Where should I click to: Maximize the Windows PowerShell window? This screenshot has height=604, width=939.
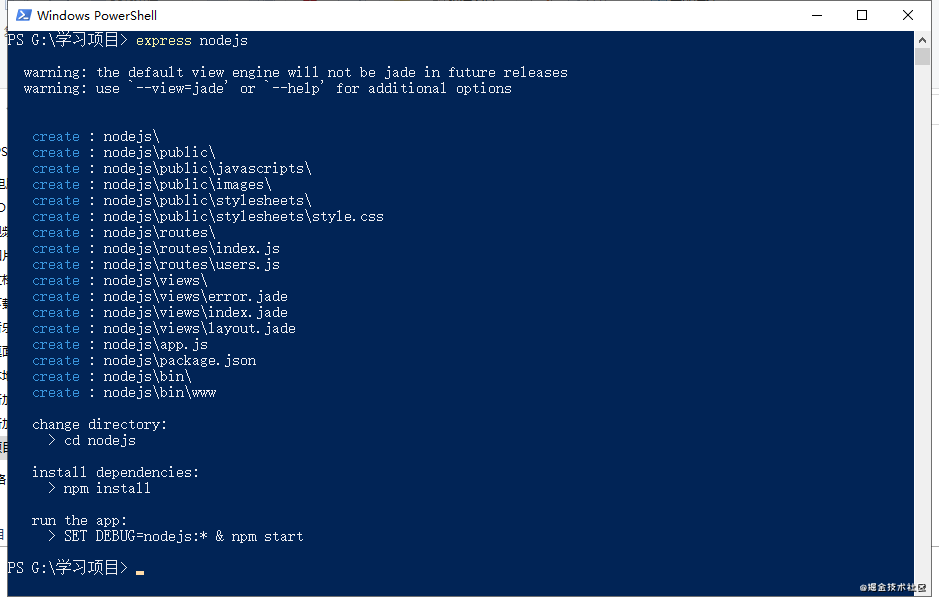tap(862, 15)
